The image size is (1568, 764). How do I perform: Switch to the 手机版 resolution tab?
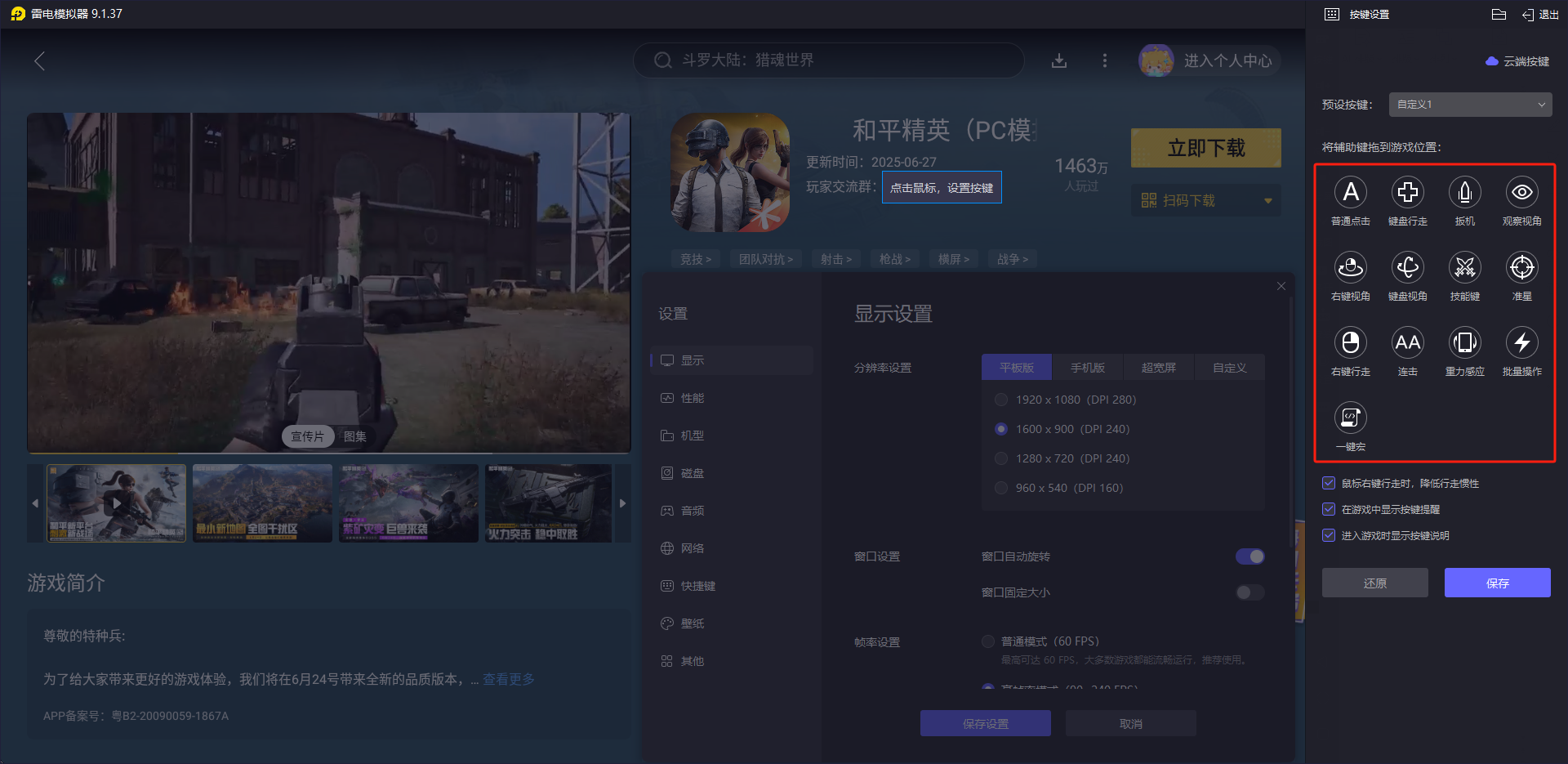pos(1087,368)
